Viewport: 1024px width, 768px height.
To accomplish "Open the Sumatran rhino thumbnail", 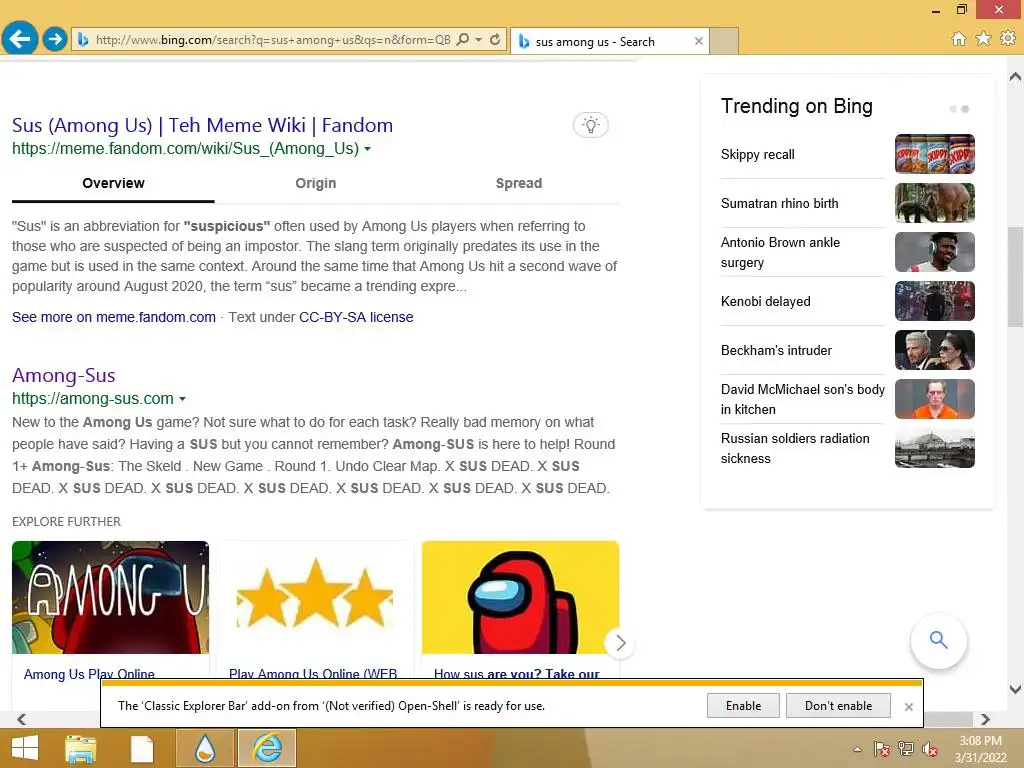I will pos(935,203).
